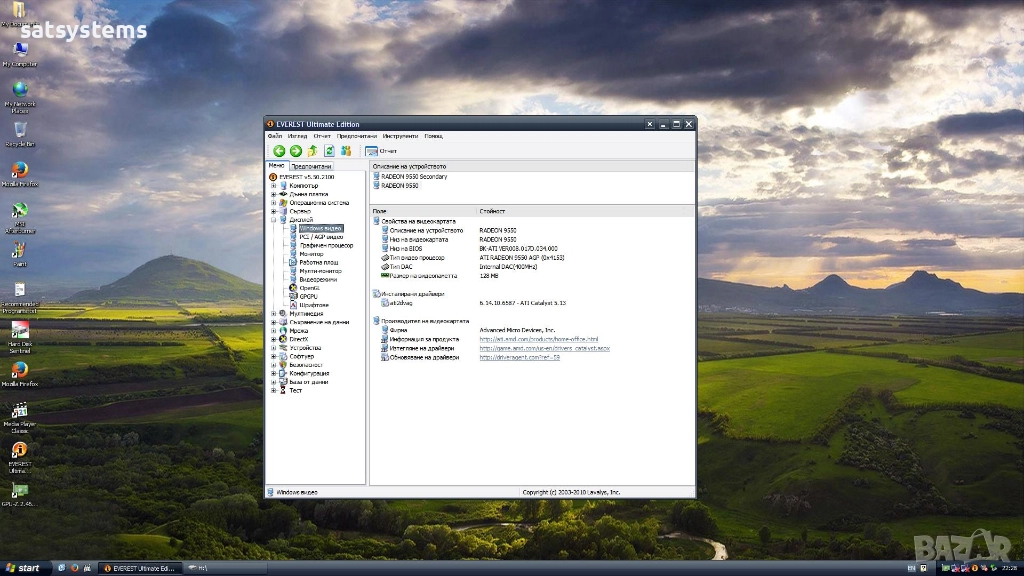Click the green Back arrow in EVEREST toolbar
1024x576 pixels.
(x=279, y=151)
